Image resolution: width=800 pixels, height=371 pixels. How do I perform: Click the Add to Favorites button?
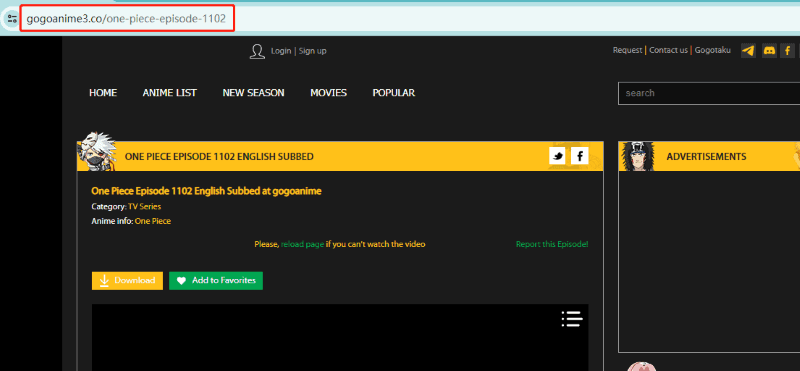pos(216,281)
